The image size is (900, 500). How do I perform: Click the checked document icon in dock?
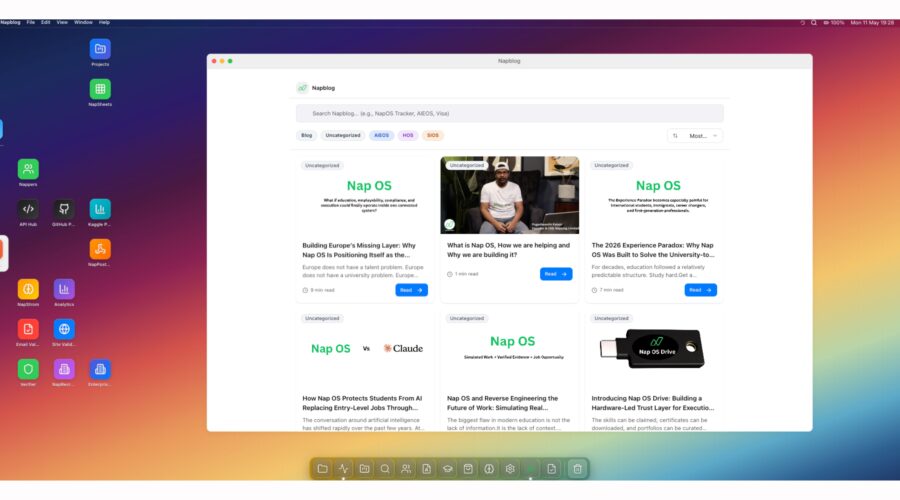click(551, 468)
